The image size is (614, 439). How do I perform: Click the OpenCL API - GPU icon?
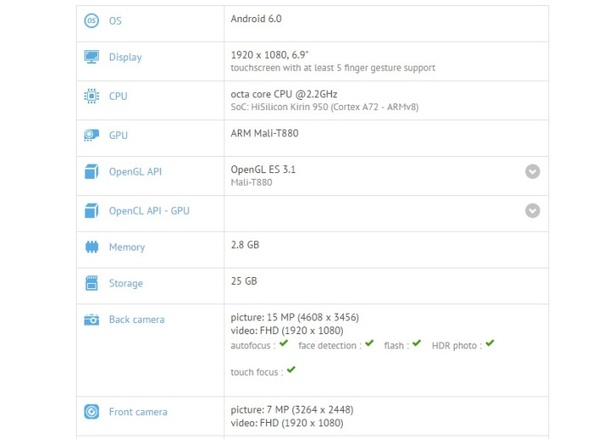point(92,211)
